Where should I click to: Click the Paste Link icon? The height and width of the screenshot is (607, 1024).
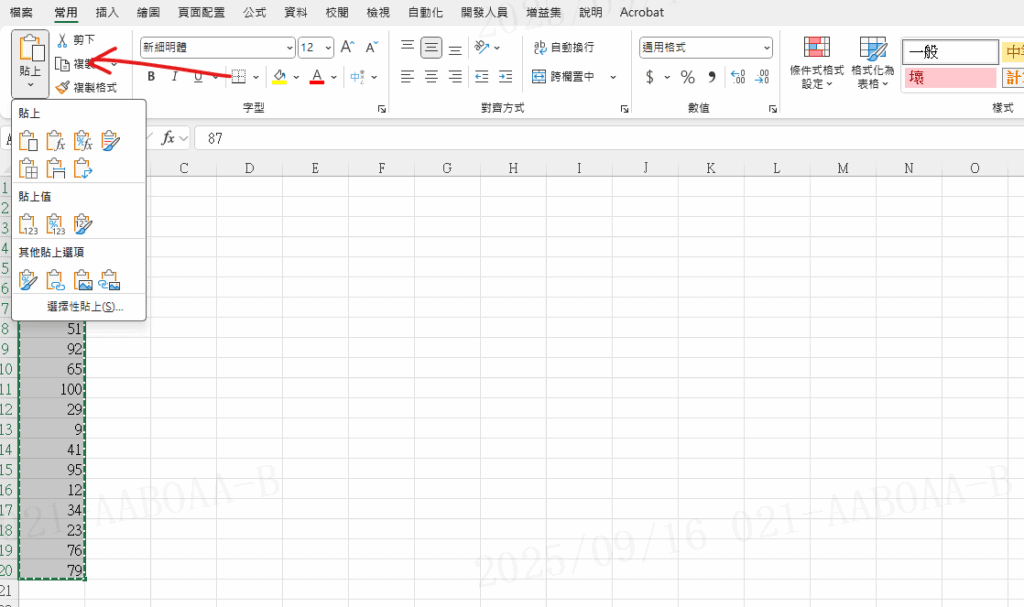coord(56,280)
